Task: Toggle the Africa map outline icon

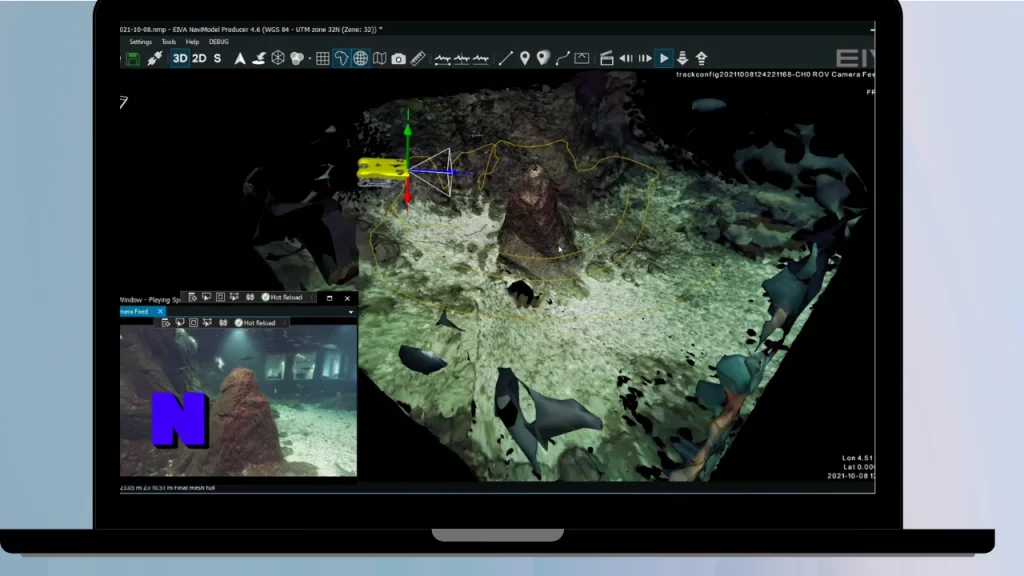Action: click(341, 58)
